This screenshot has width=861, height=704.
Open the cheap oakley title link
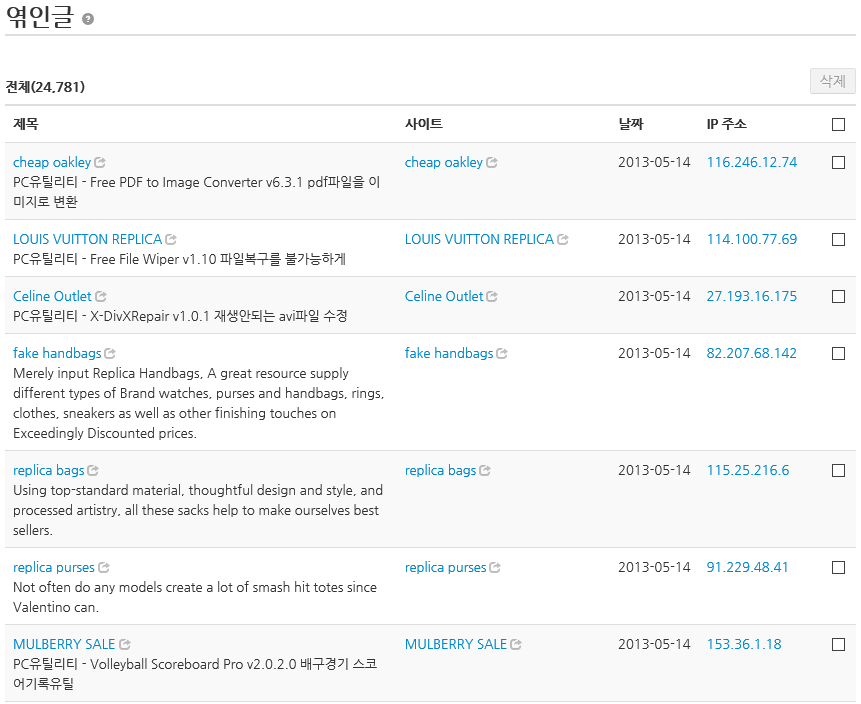[52, 163]
